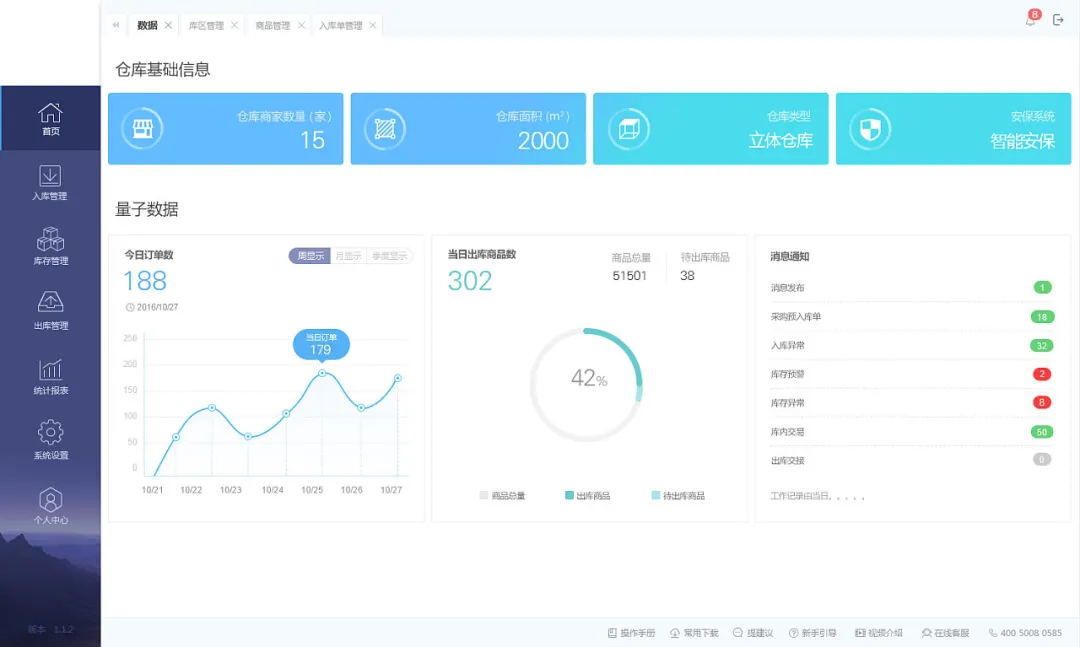Select the 周显示 toggle on orders chart
1080x647 pixels.
[x=310, y=256]
